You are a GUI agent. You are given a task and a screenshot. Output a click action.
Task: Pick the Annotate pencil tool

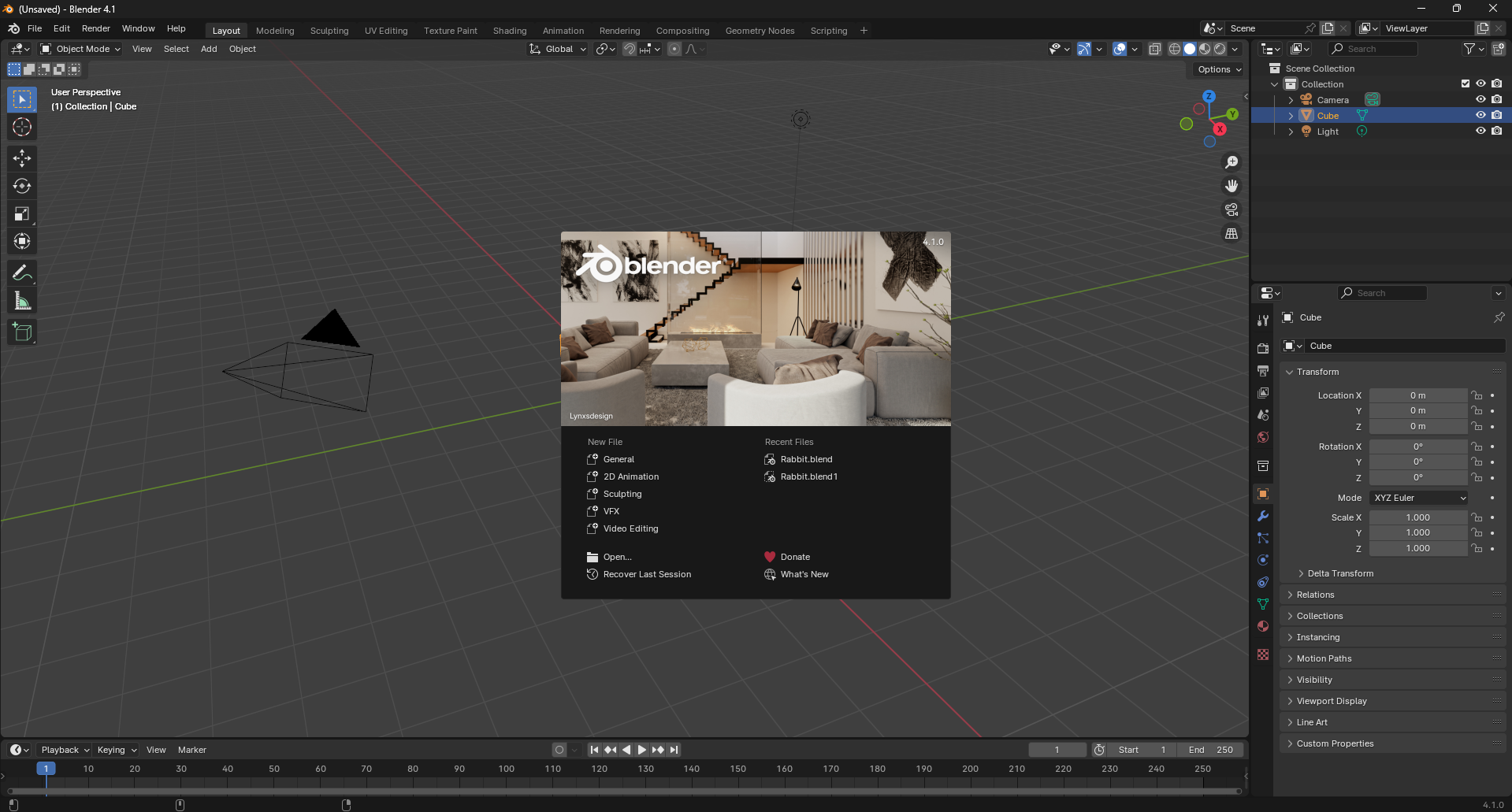point(22,273)
